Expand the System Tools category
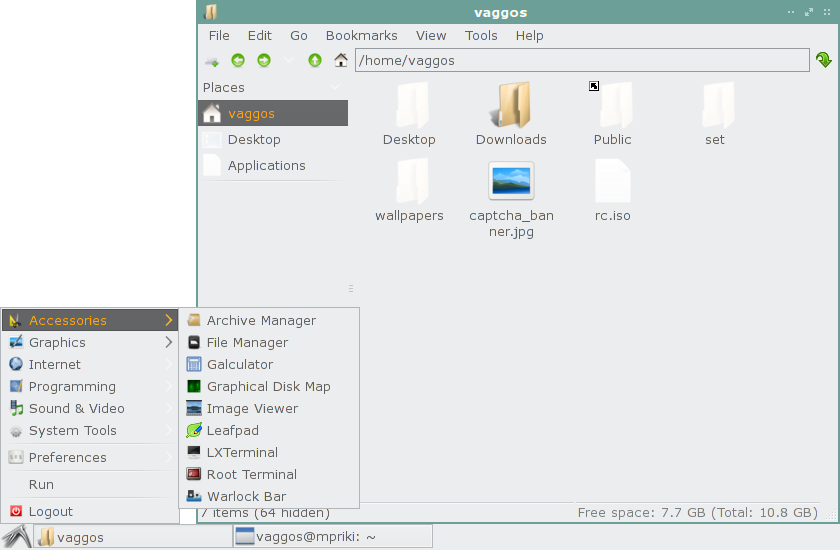Viewport: 840px width, 550px height. (90, 431)
